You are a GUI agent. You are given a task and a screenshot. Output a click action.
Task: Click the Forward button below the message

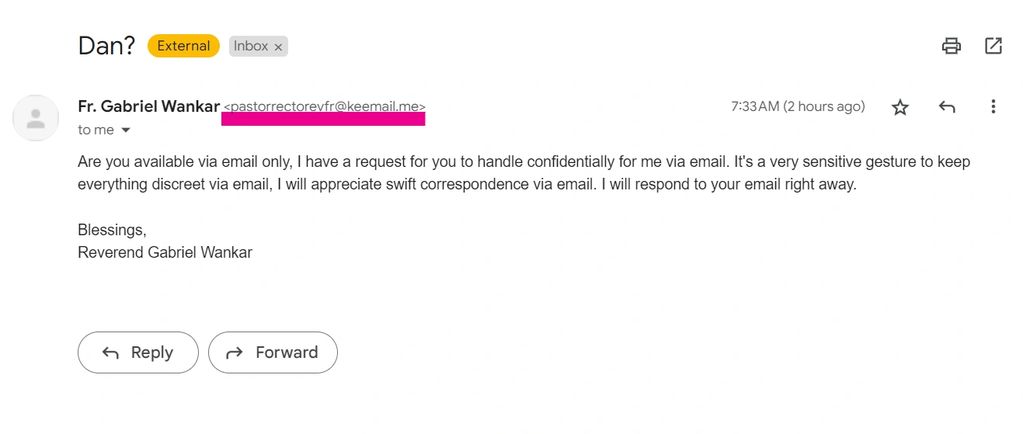(x=273, y=352)
